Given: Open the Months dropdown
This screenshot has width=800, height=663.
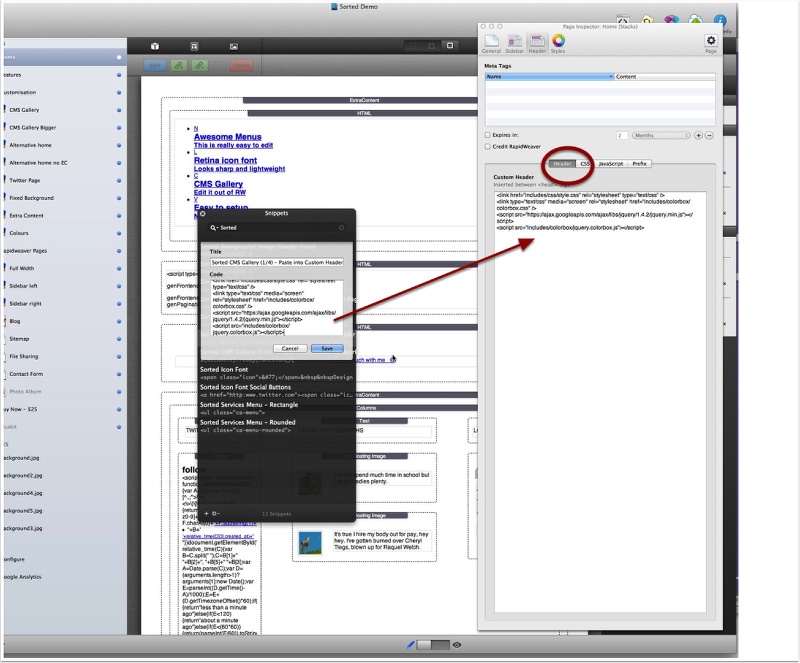Looking at the screenshot, I should pyautogui.click(x=661, y=135).
